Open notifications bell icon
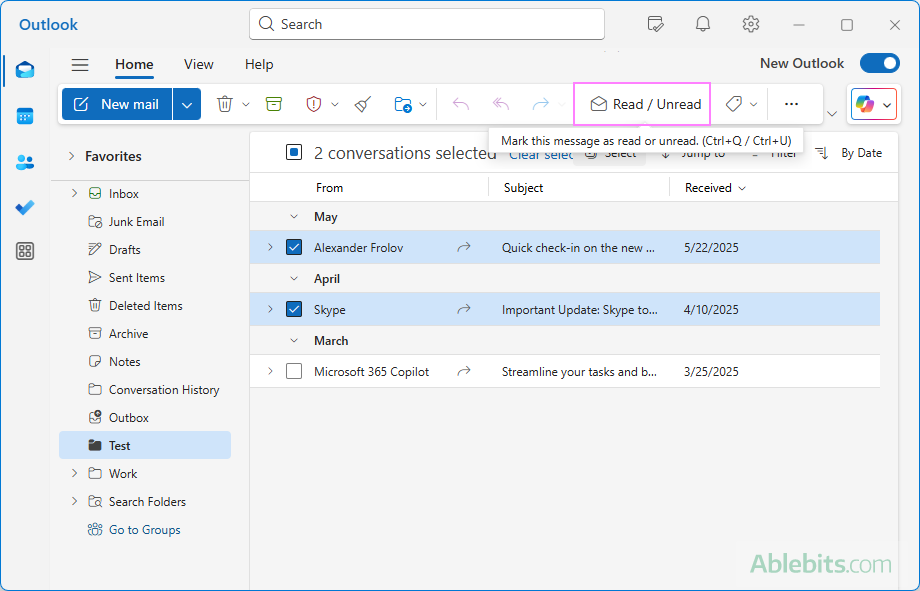 (x=703, y=24)
